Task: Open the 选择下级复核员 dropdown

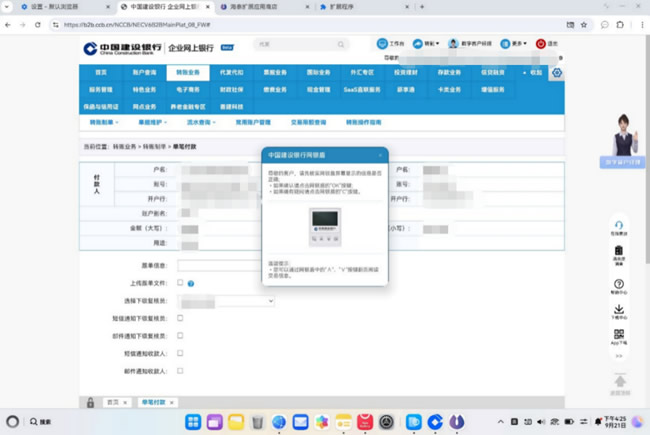Action: 226,301
